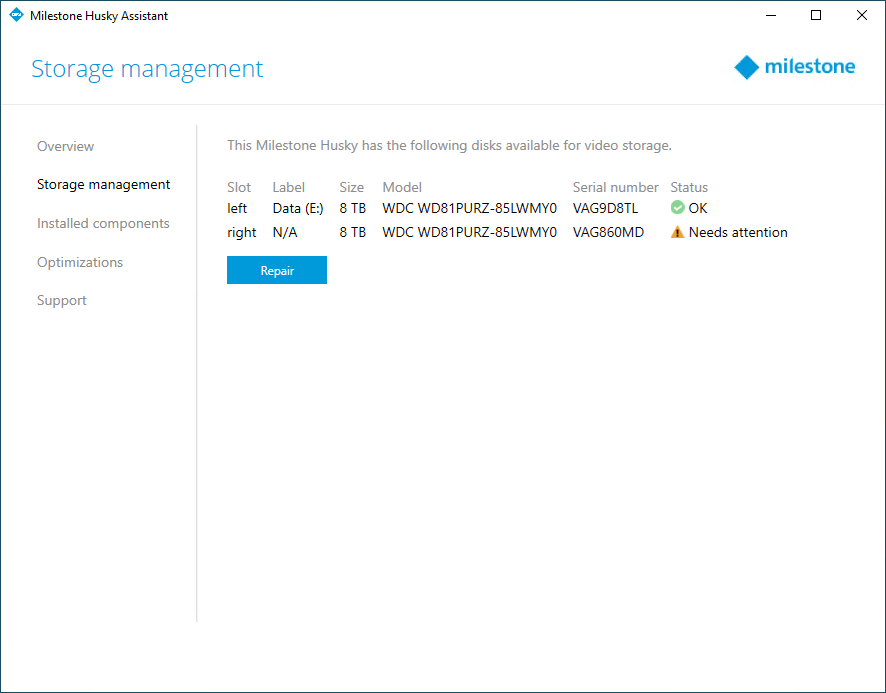Viewport: 886px width, 693px height.
Task: Maximize the Husky Assistant window
Action: 816,15
